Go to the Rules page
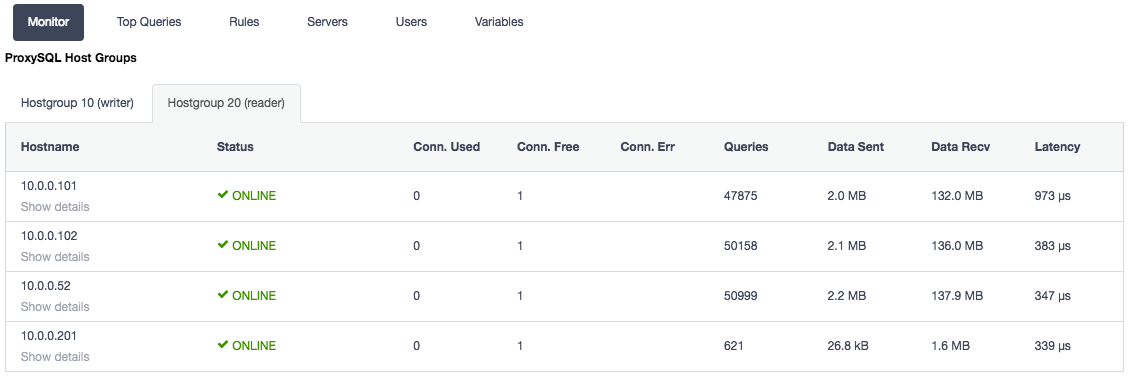 point(244,22)
